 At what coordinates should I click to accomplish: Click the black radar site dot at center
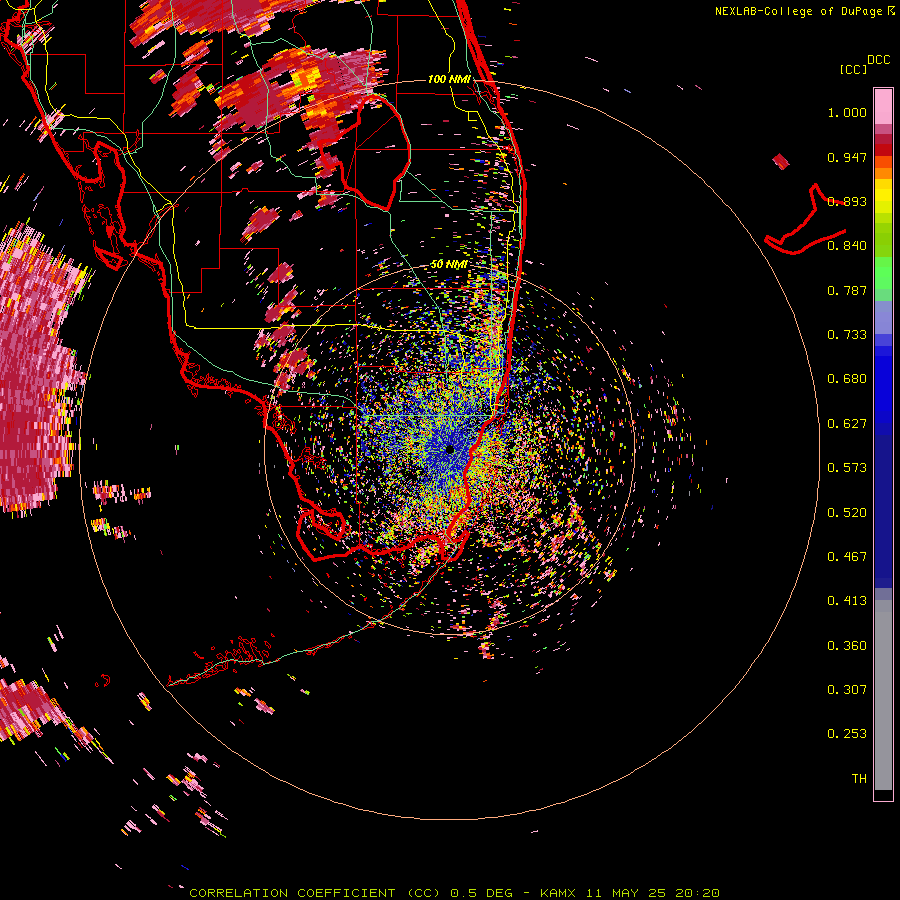450,449
